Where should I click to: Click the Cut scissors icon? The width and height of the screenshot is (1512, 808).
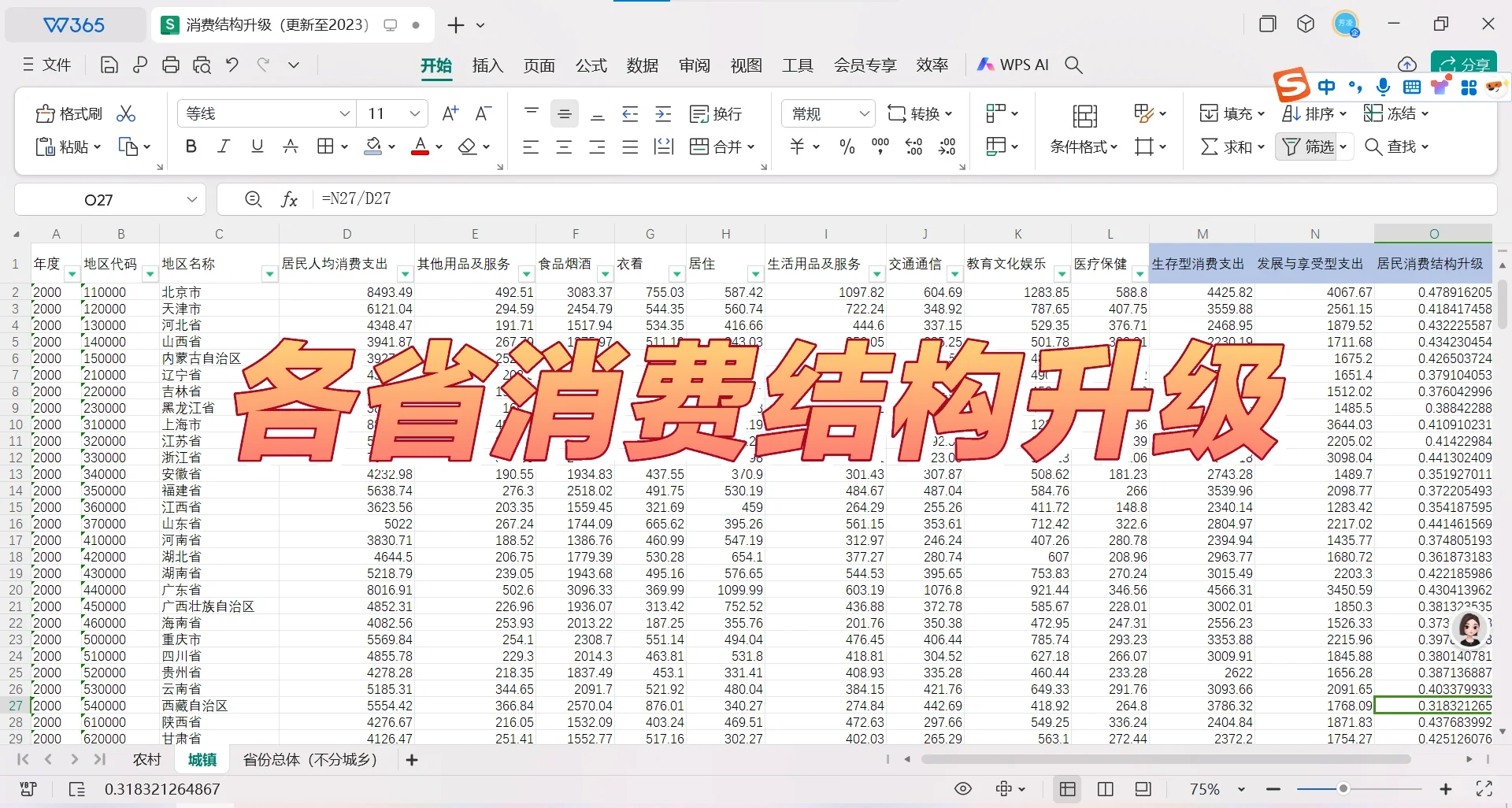click(x=126, y=114)
